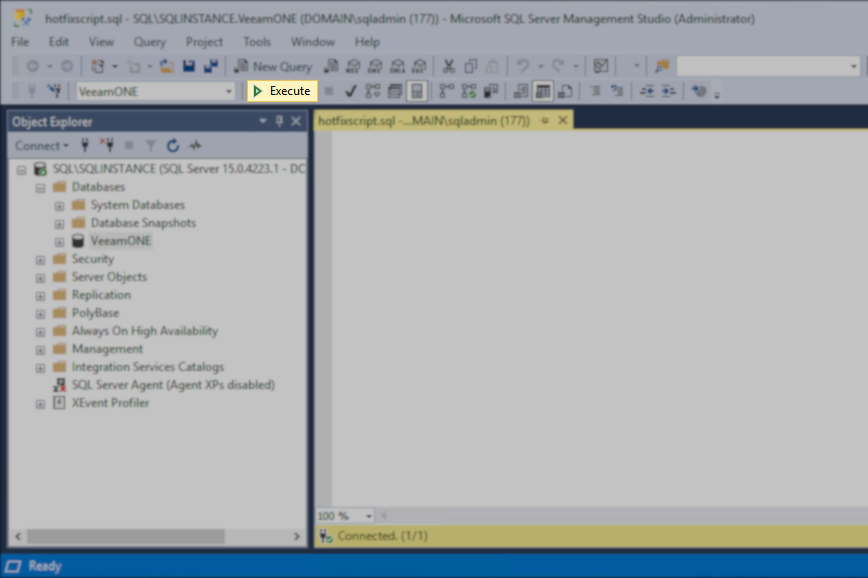The height and width of the screenshot is (578, 868).
Task: Specify values for template parameters icon
Action: (x=699, y=91)
